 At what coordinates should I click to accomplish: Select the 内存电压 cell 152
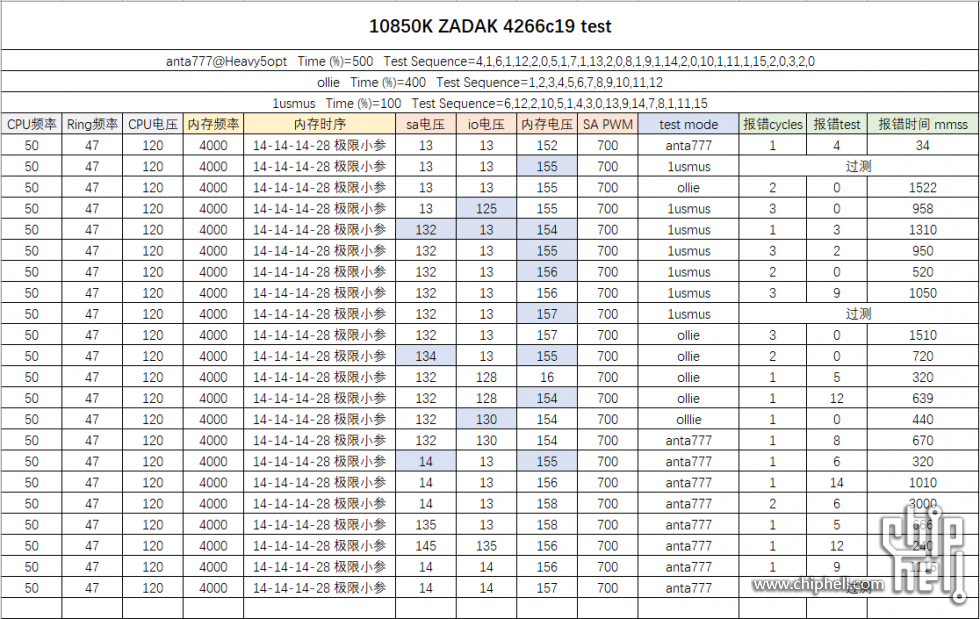547,146
